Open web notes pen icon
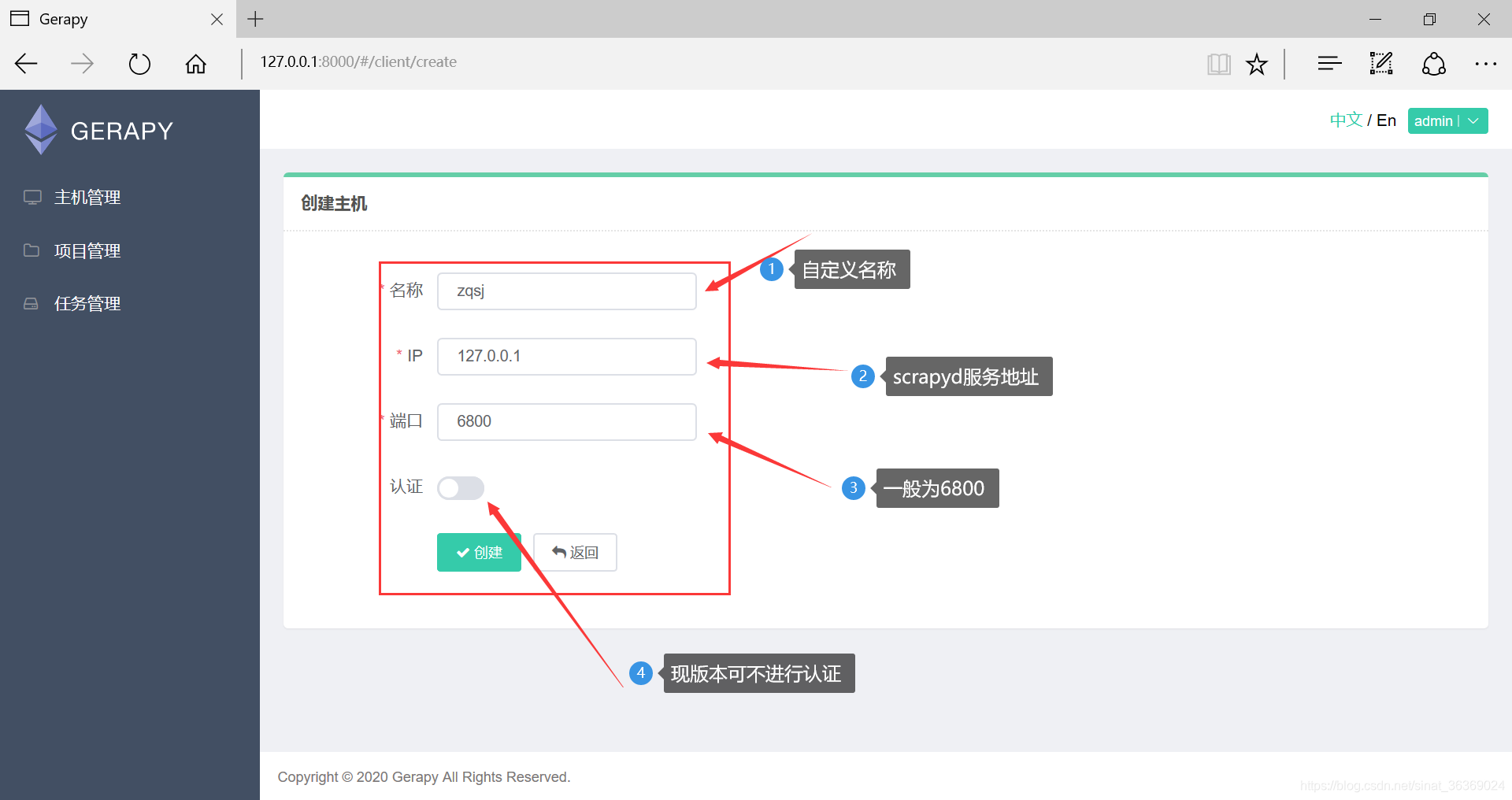 click(1381, 63)
